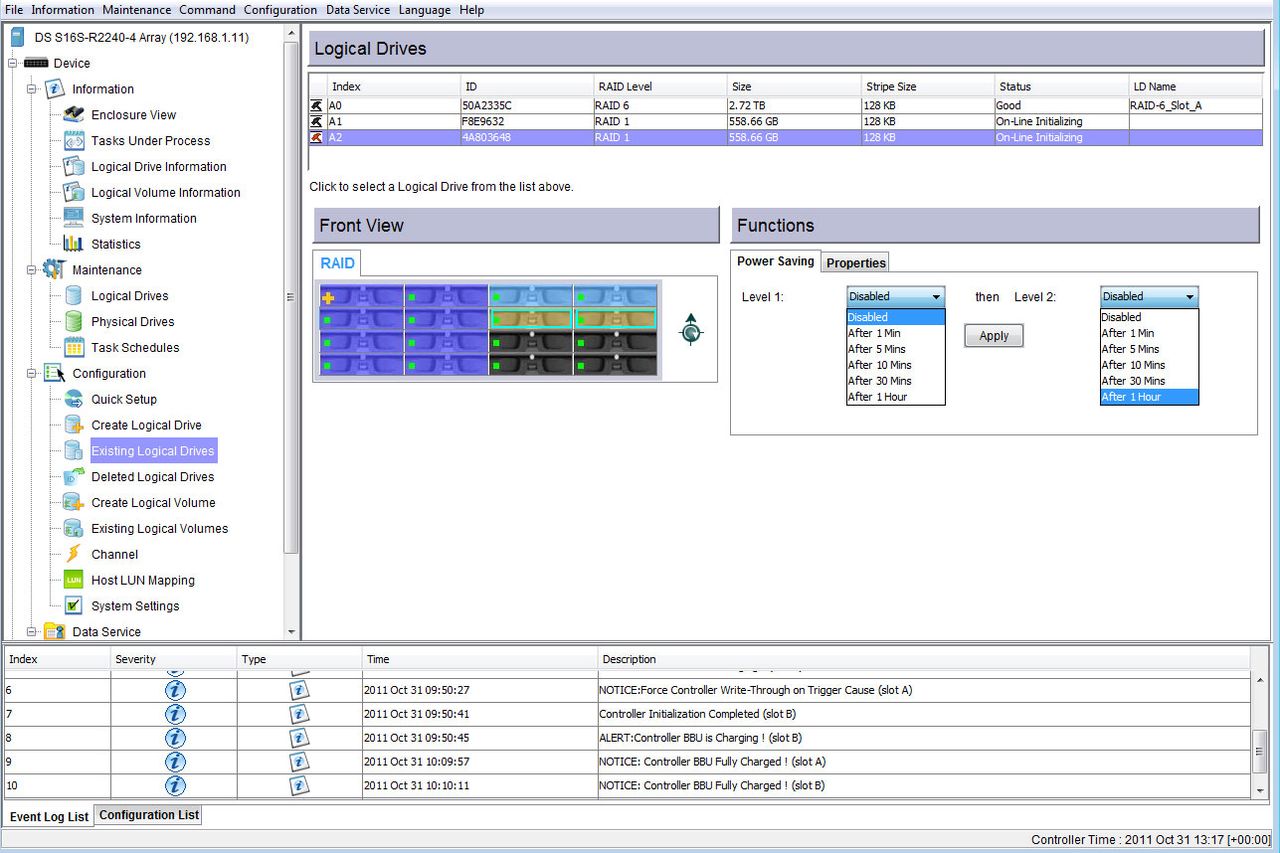The height and width of the screenshot is (853, 1280).
Task: Click the Quick Setup icon
Action: click(x=73, y=399)
